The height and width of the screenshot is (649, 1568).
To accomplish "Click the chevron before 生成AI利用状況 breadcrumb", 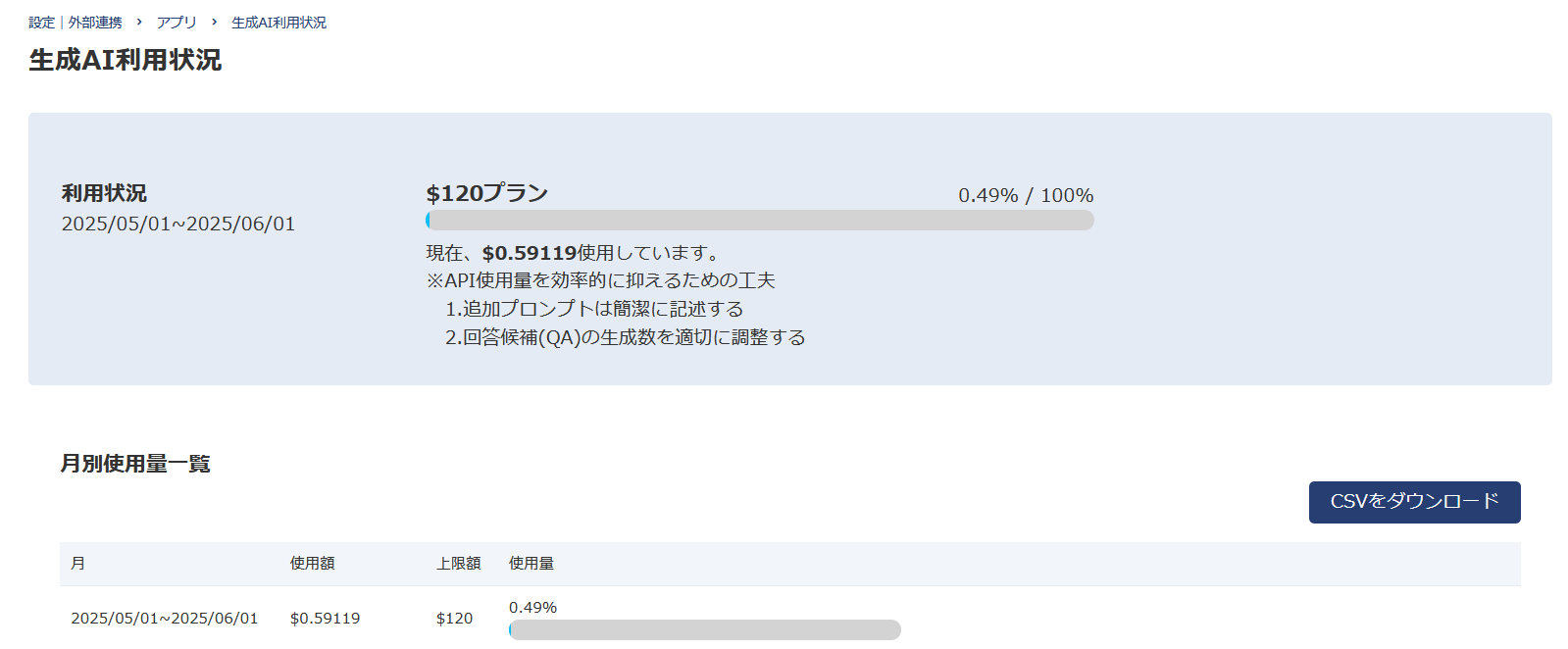I will point(214,22).
